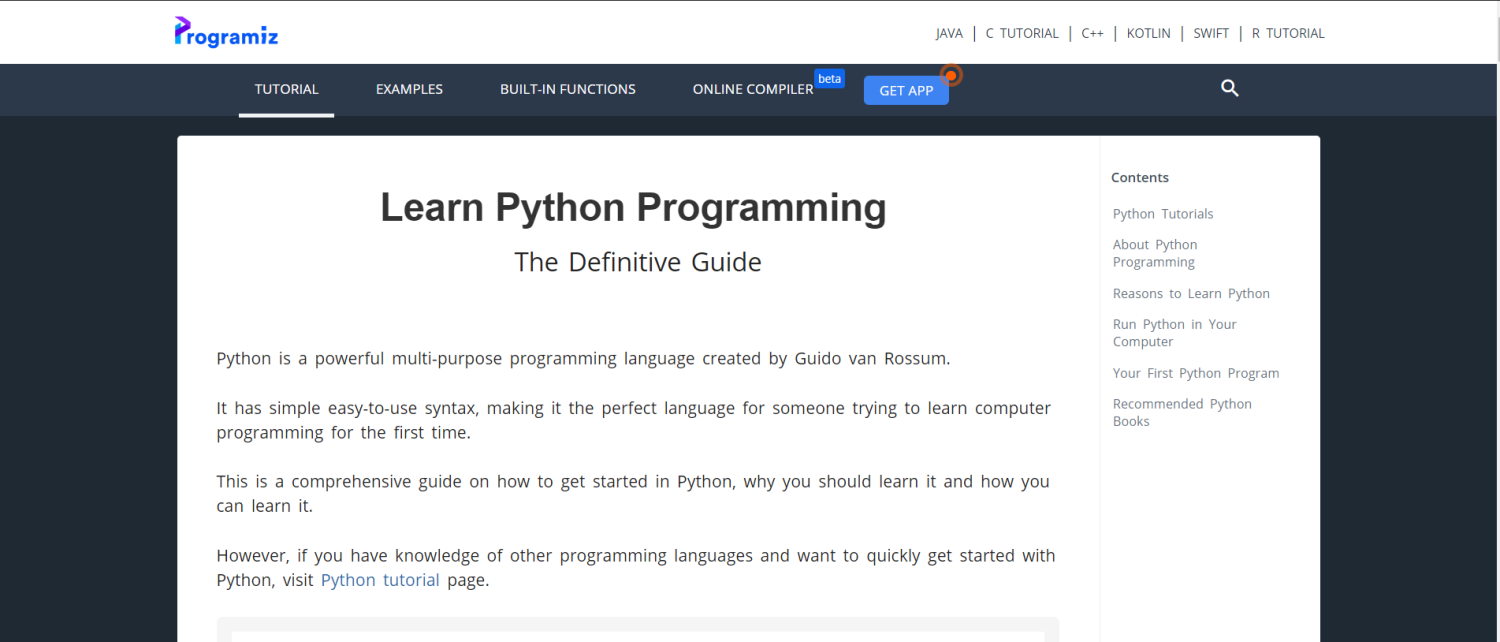Open the search using the magnifier icon
Screen dimensions: 1500x642
point(1229,88)
